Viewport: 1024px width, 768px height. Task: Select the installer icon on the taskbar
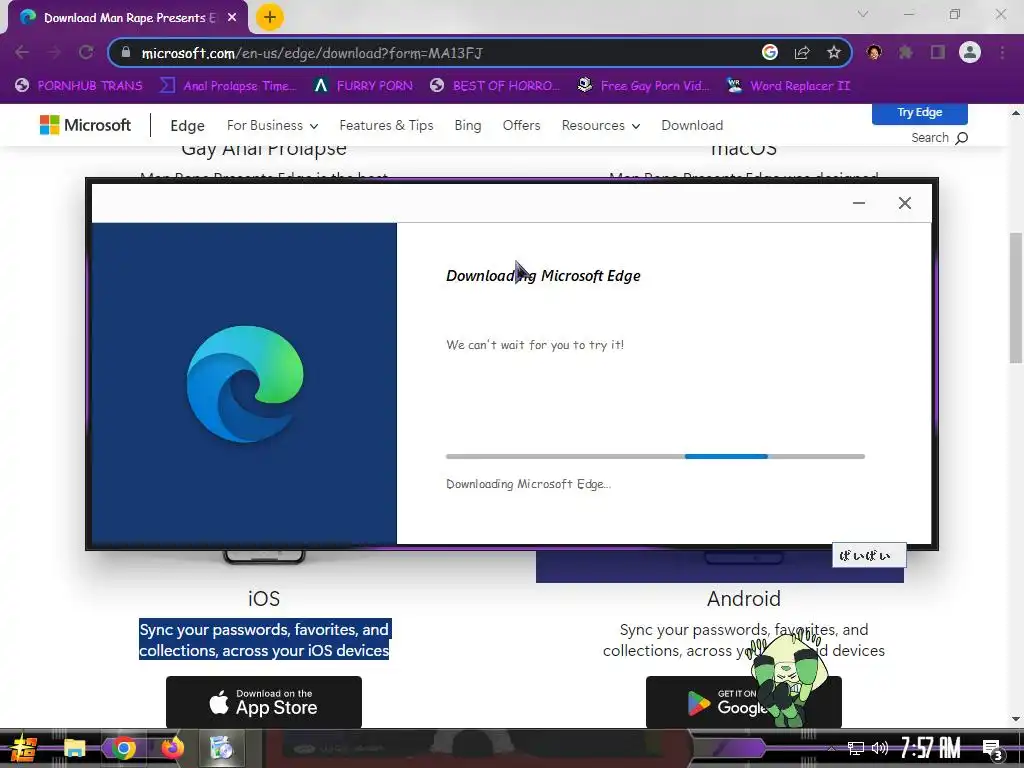pyautogui.click(x=221, y=748)
